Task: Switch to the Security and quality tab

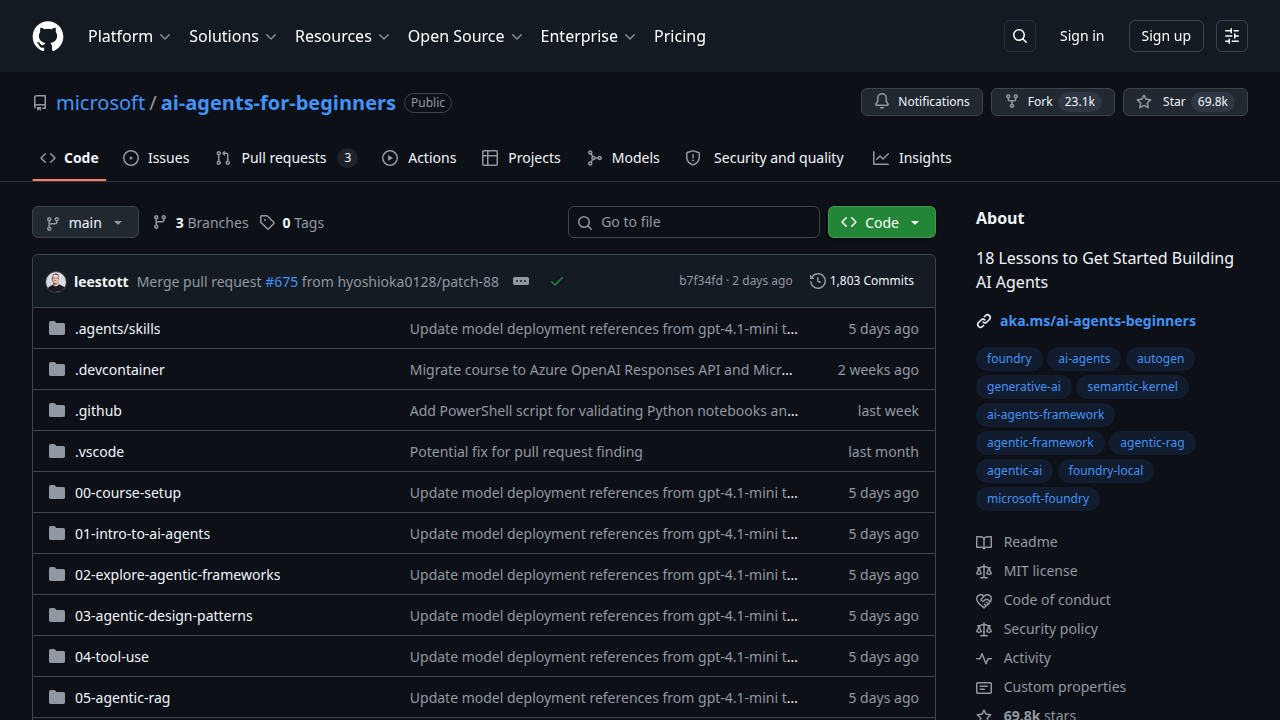Action: (765, 158)
